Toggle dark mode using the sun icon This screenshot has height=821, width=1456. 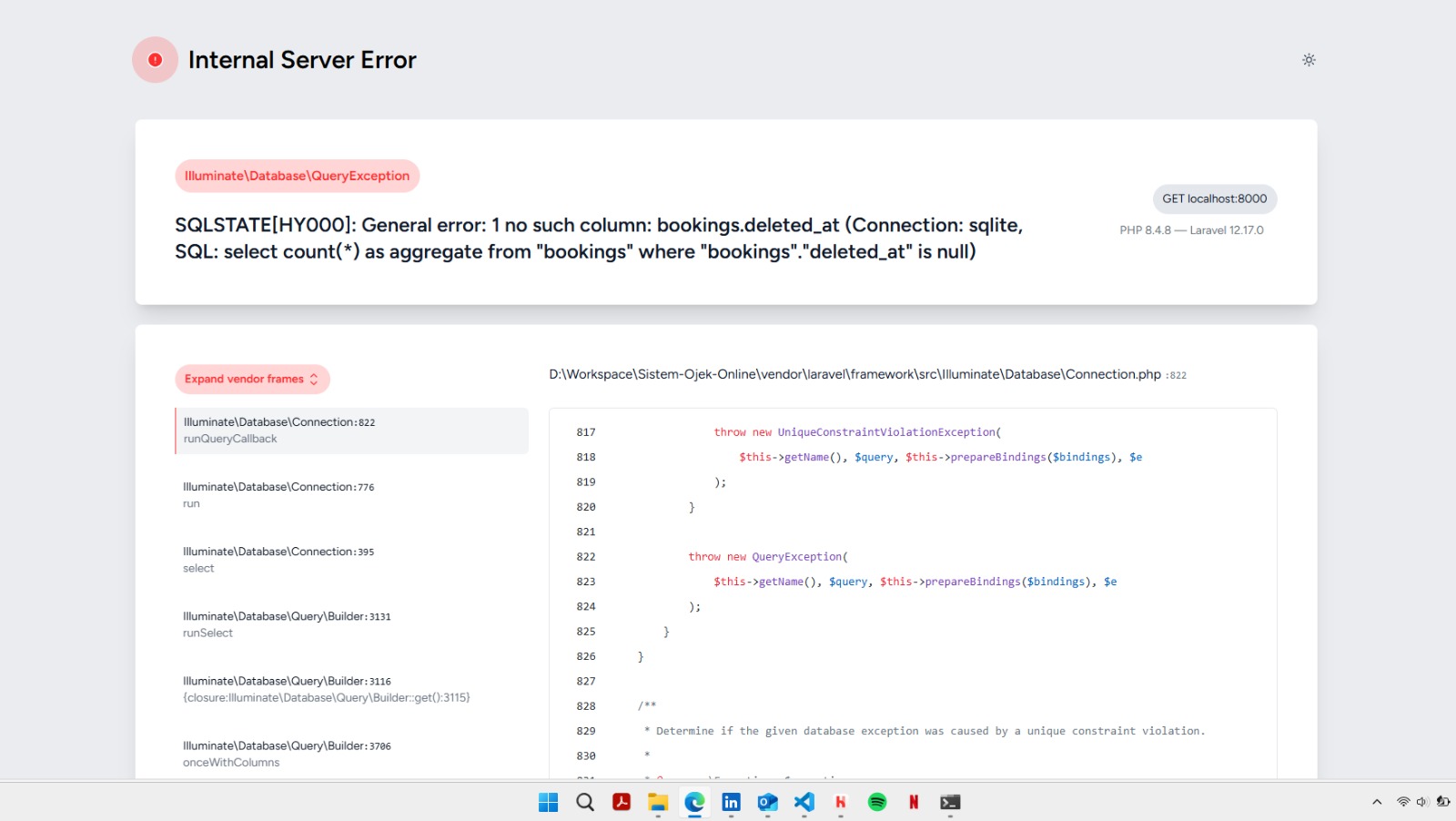coord(1309,59)
